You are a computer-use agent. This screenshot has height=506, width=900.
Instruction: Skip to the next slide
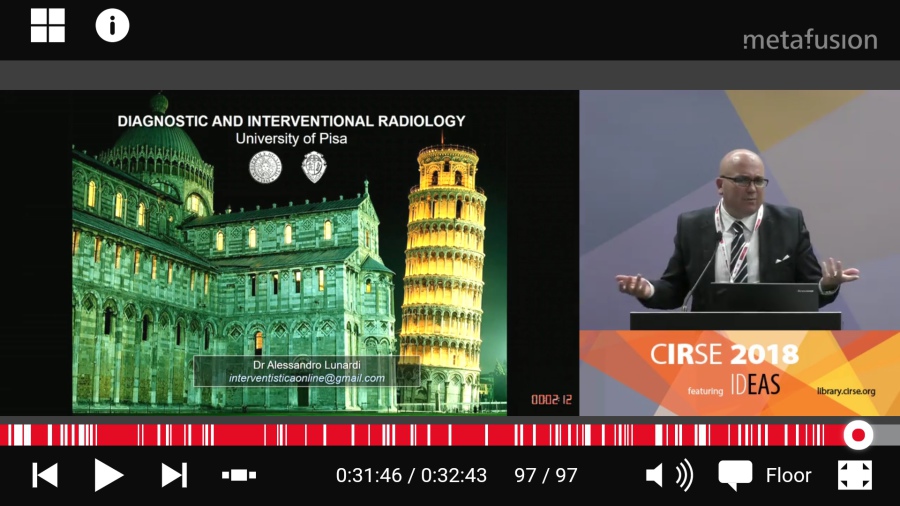pos(174,475)
